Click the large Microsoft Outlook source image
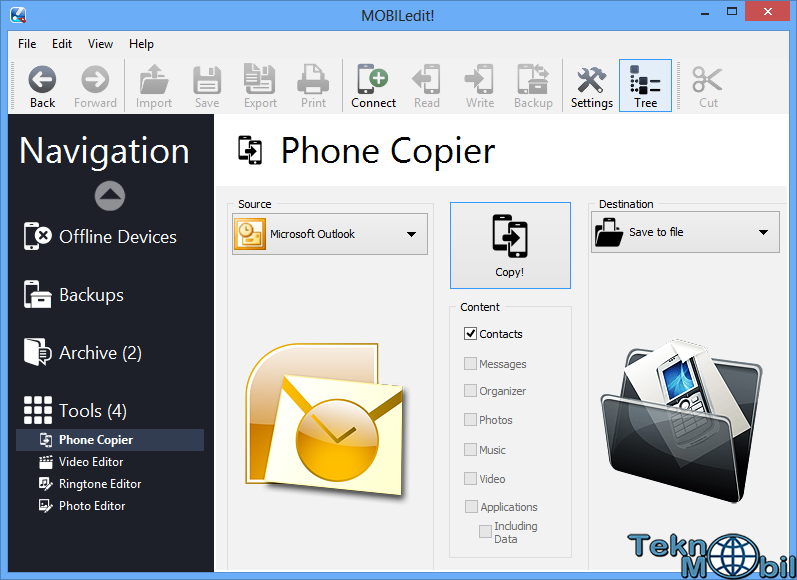This screenshot has width=797, height=580. pos(325,419)
